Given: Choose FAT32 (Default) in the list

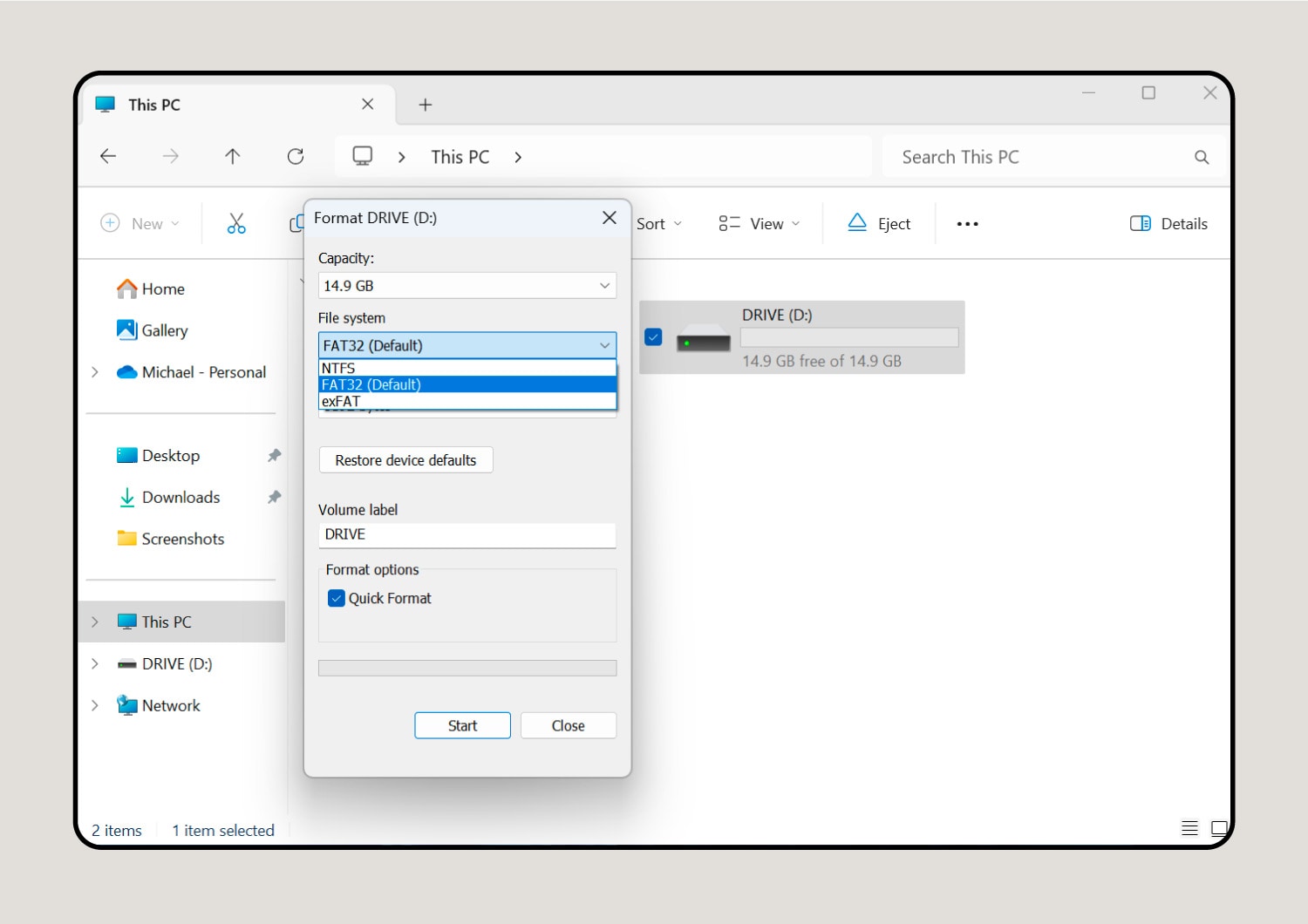Looking at the screenshot, I should 467,384.
